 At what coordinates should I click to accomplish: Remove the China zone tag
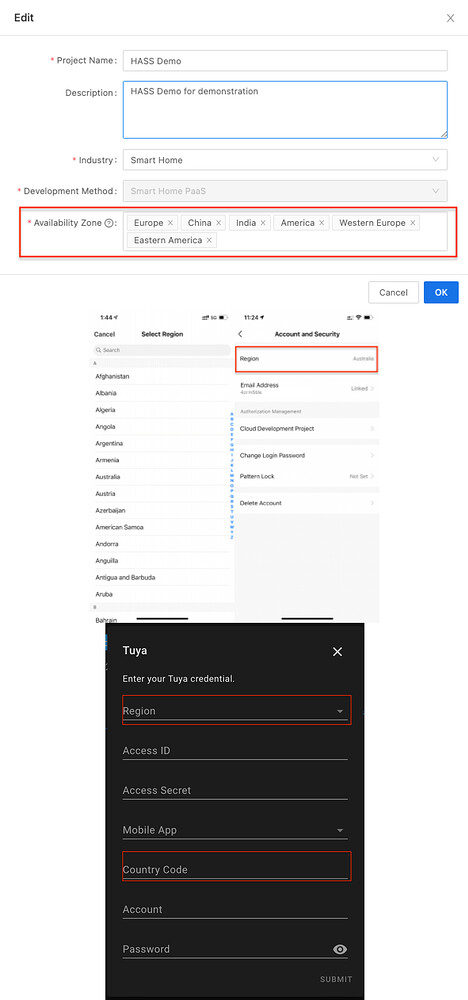click(219, 223)
